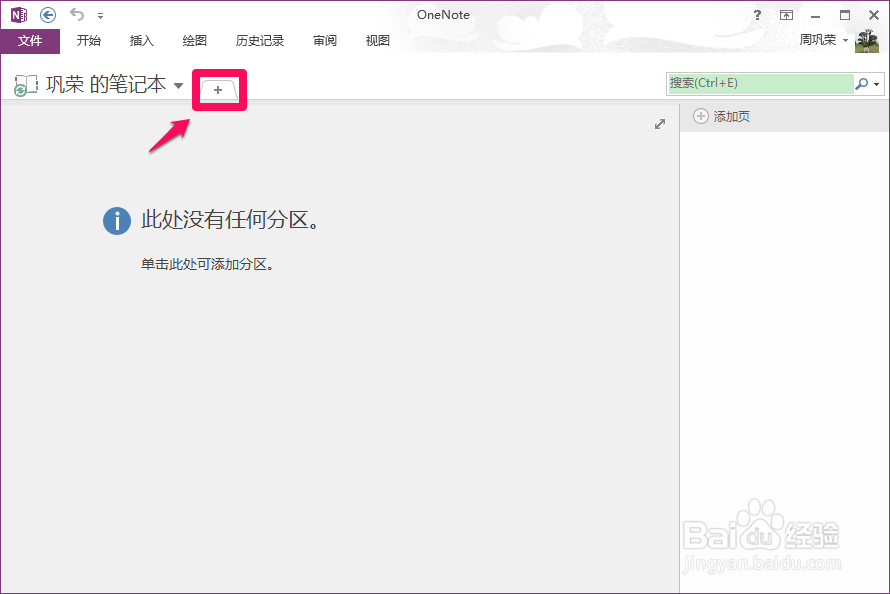This screenshot has height=594, width=890.
Task: Switch to the 绘图 ribbon tab
Action: 195,41
